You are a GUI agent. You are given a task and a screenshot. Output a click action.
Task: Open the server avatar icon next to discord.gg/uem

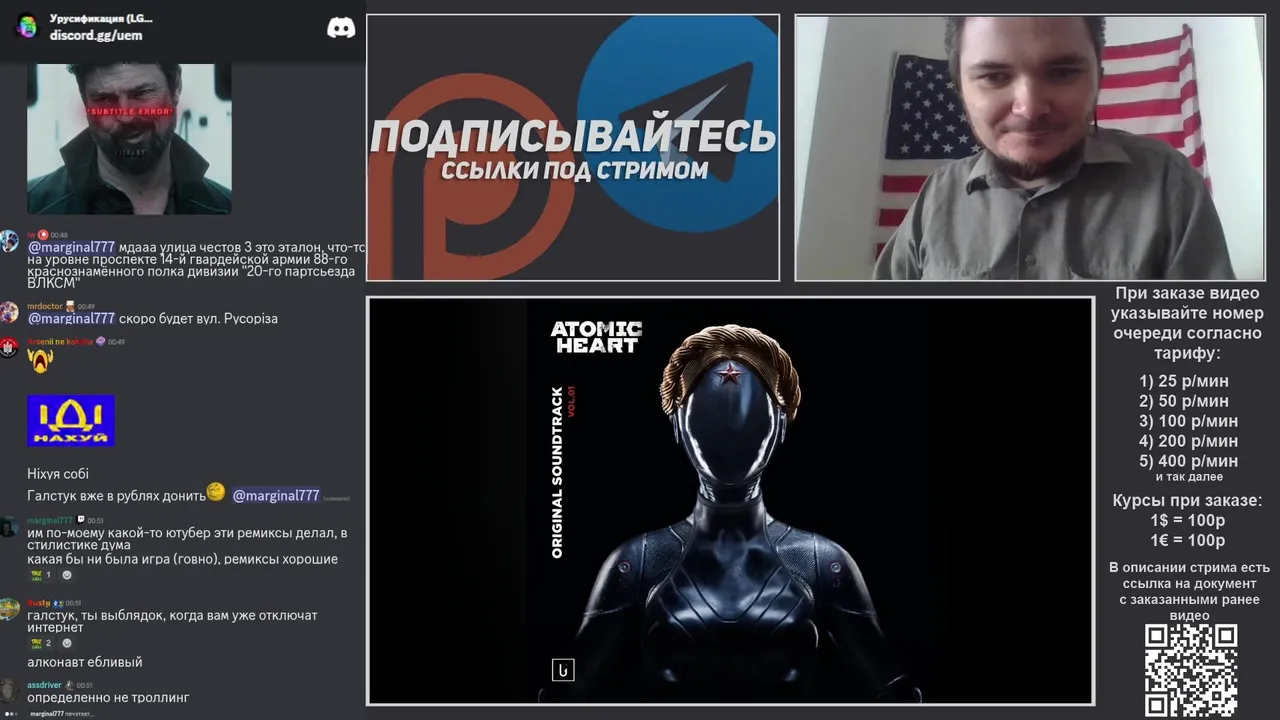[27, 27]
